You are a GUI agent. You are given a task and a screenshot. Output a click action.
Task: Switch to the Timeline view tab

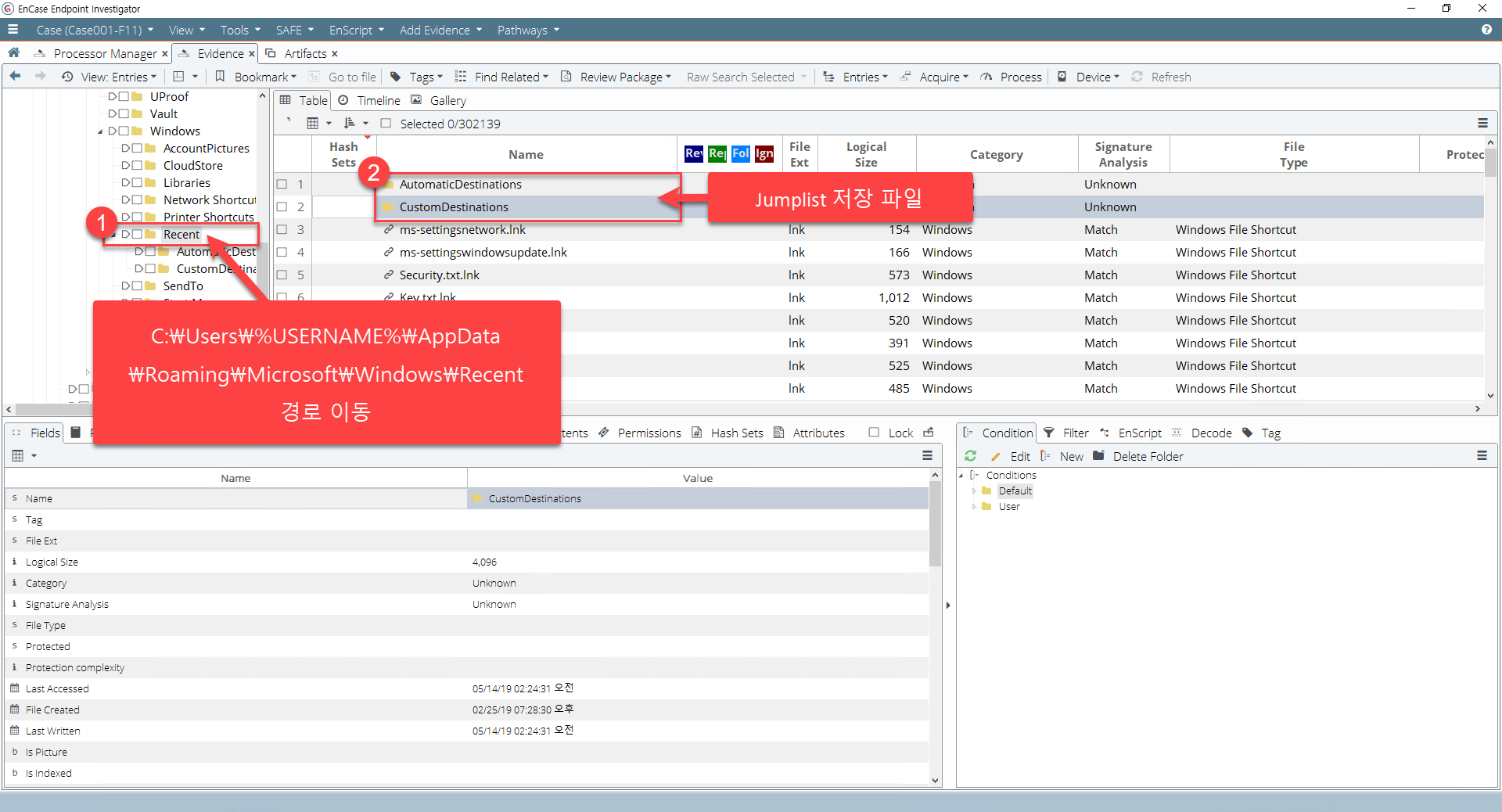tap(379, 100)
